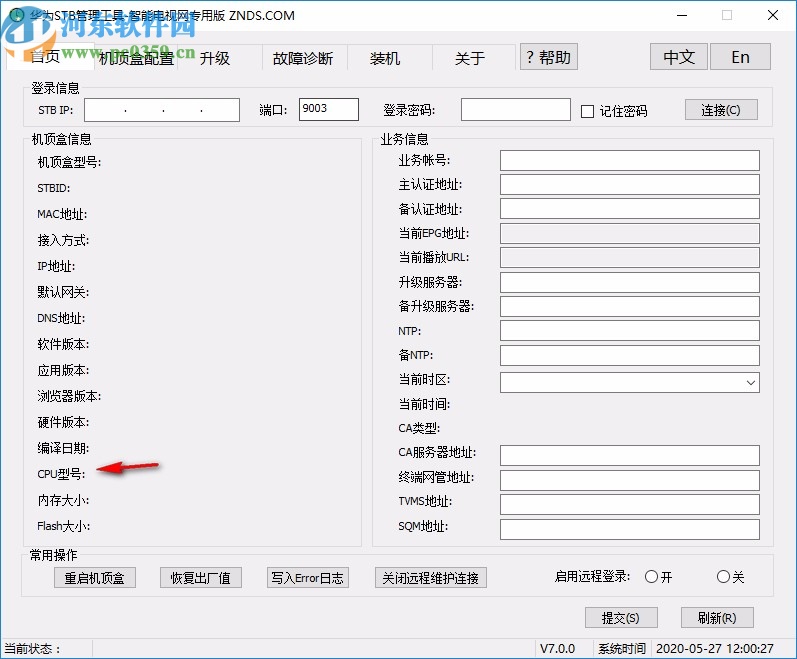Image resolution: width=797 pixels, height=659 pixels.
Task: Open the 关于 tab
Action: [470, 57]
